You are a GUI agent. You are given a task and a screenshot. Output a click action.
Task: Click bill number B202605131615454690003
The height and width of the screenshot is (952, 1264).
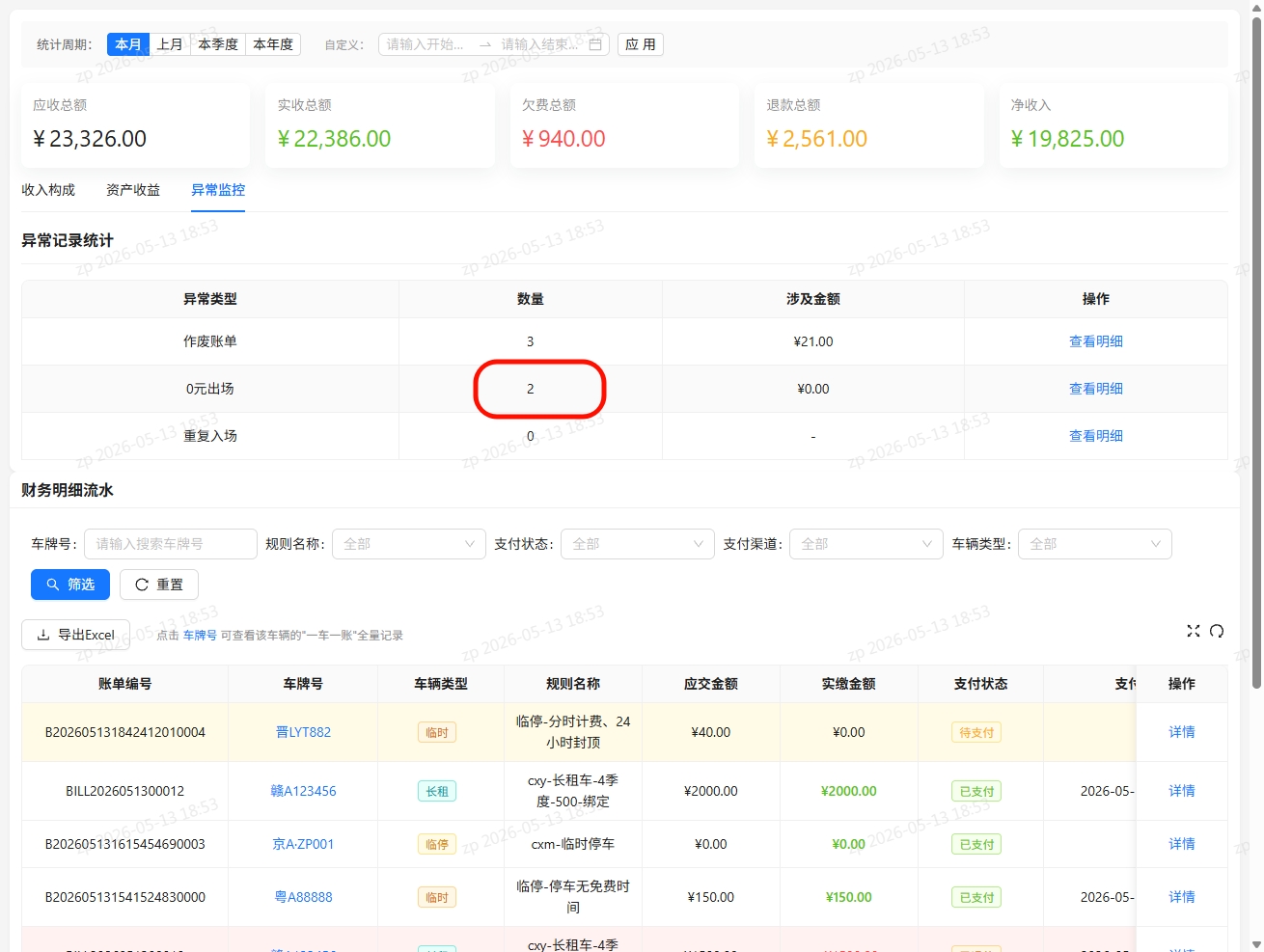pyautogui.click(x=125, y=844)
